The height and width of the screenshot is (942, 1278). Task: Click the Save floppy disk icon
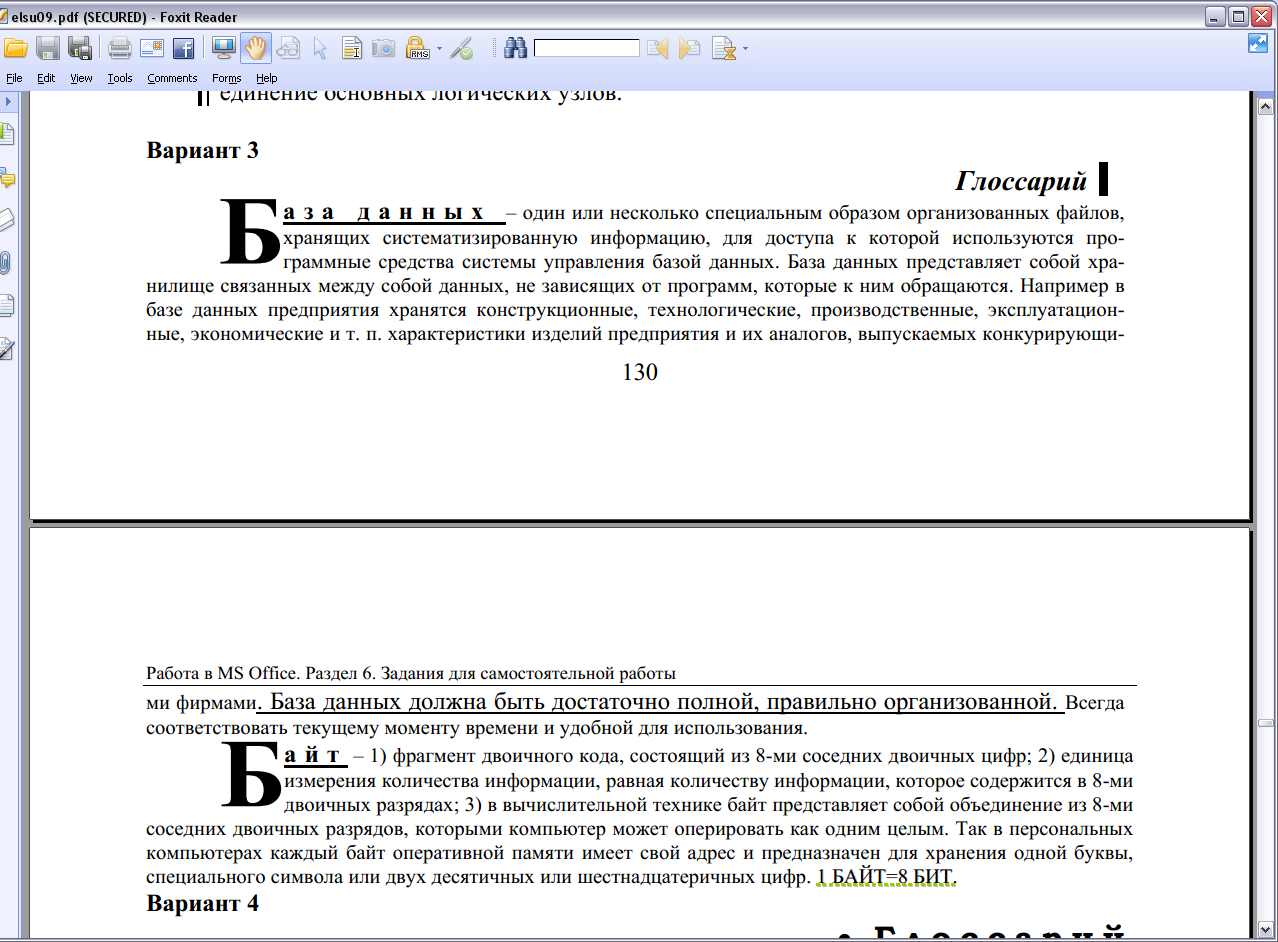tap(48, 47)
